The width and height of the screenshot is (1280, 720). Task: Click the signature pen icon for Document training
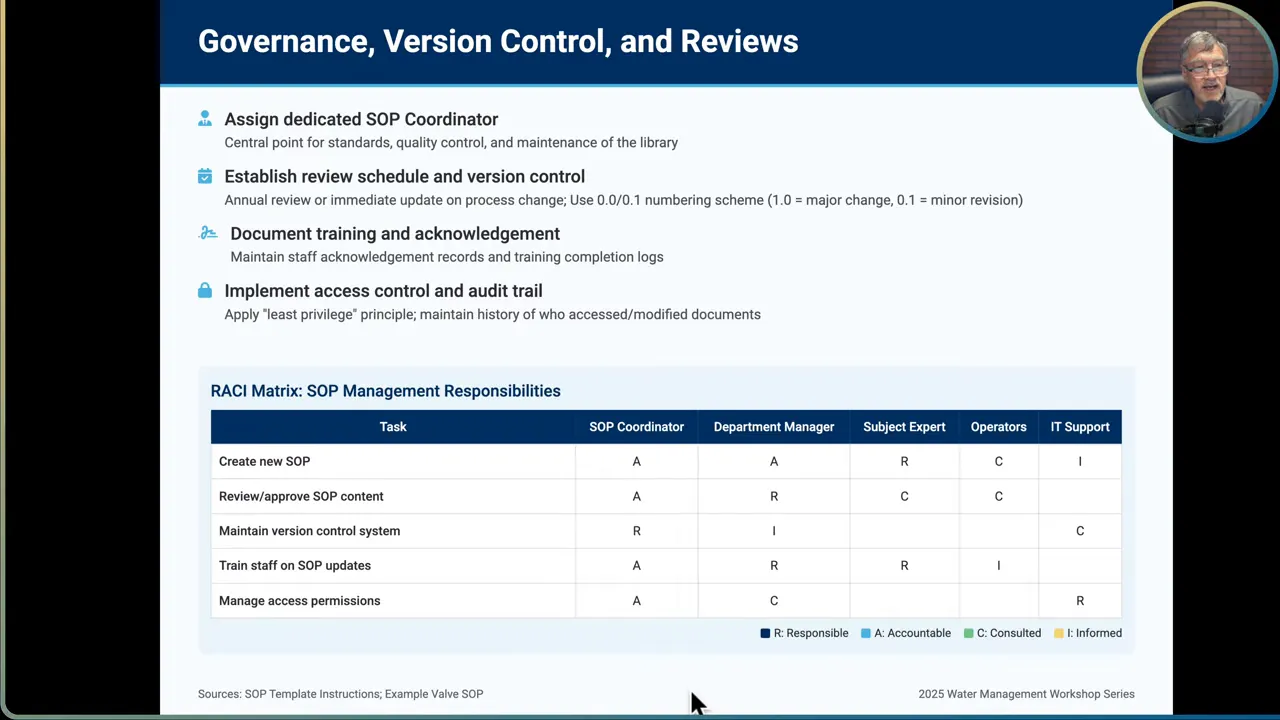(x=208, y=232)
